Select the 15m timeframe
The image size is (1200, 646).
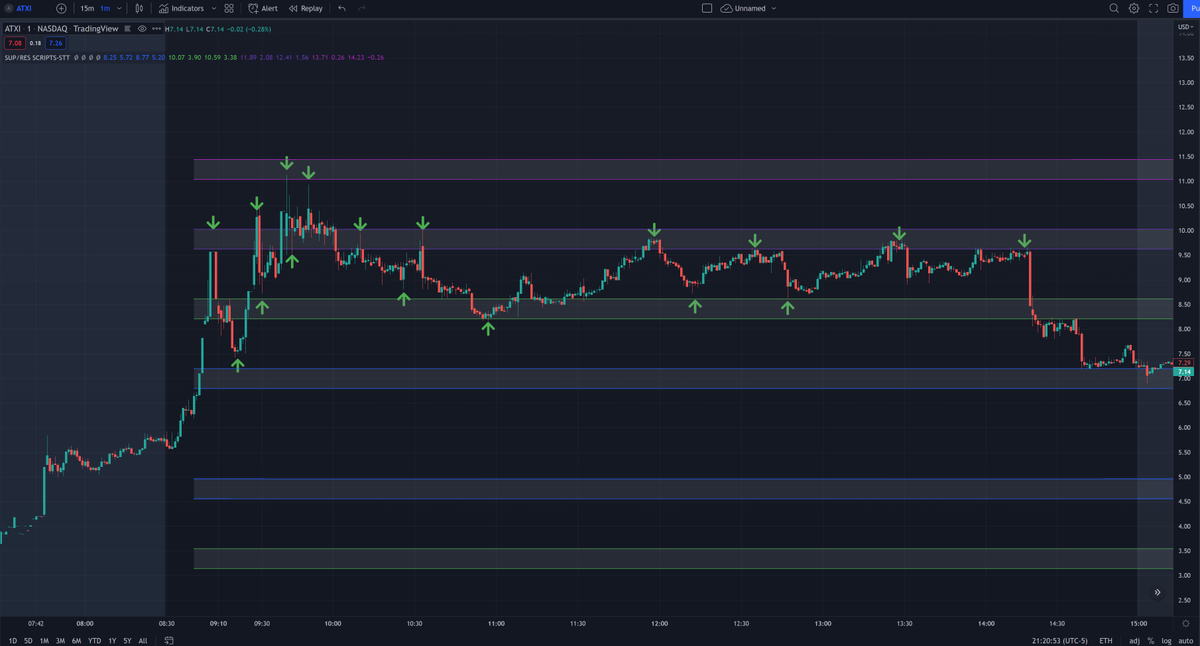pos(87,8)
